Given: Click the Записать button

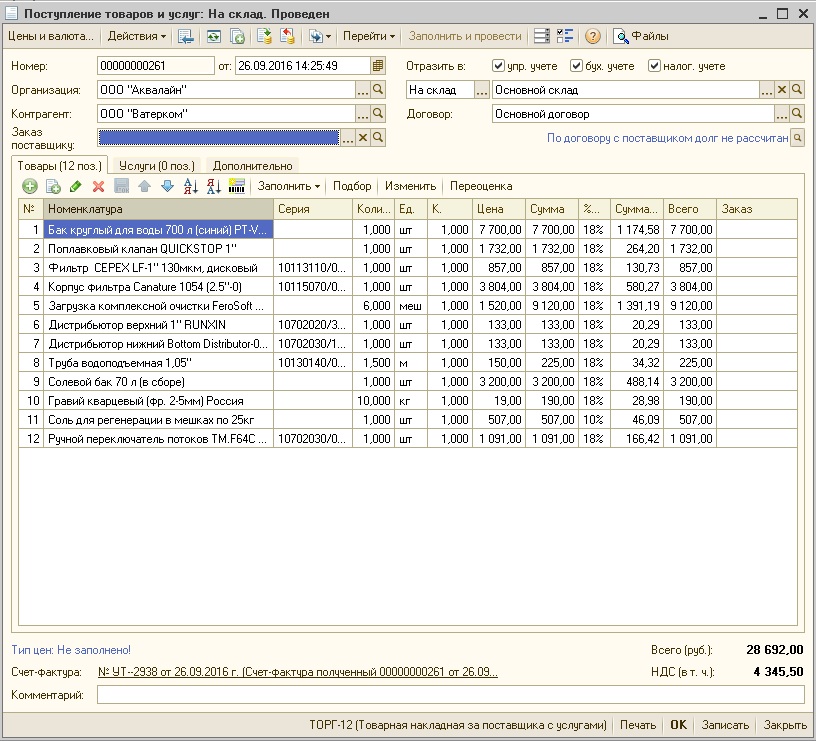Looking at the screenshot, I should click(x=725, y=725).
